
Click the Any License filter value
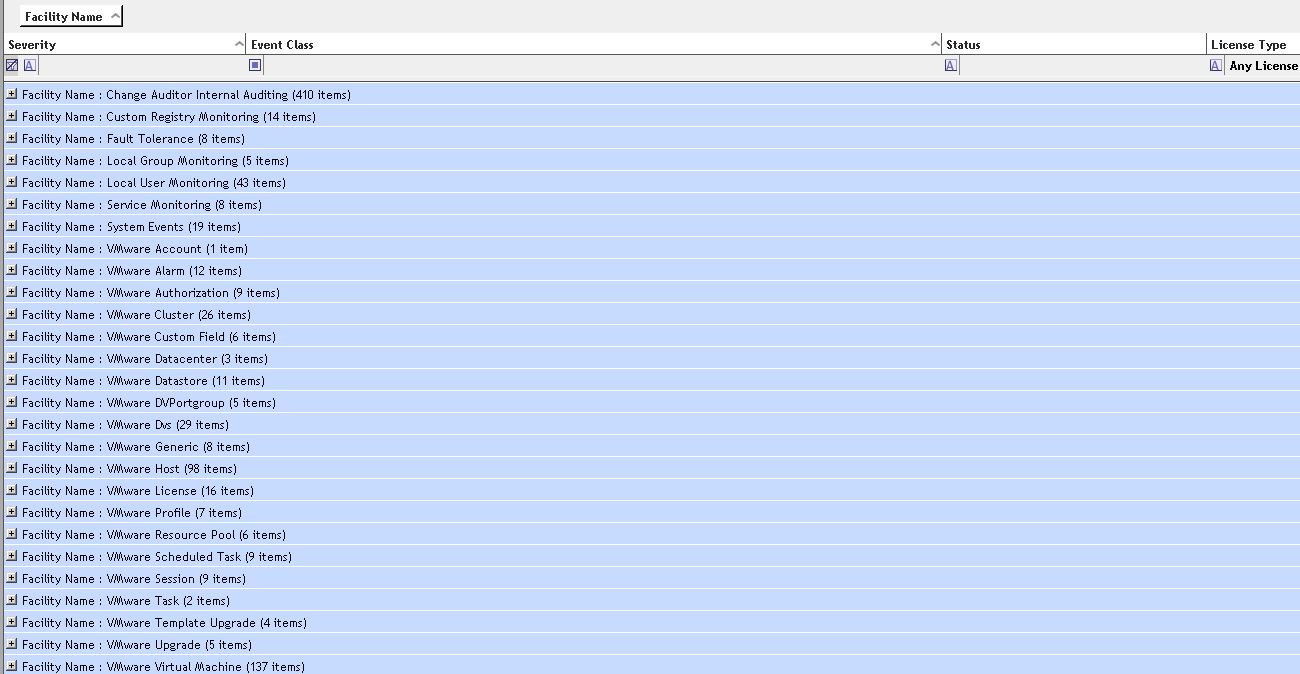tap(1263, 66)
